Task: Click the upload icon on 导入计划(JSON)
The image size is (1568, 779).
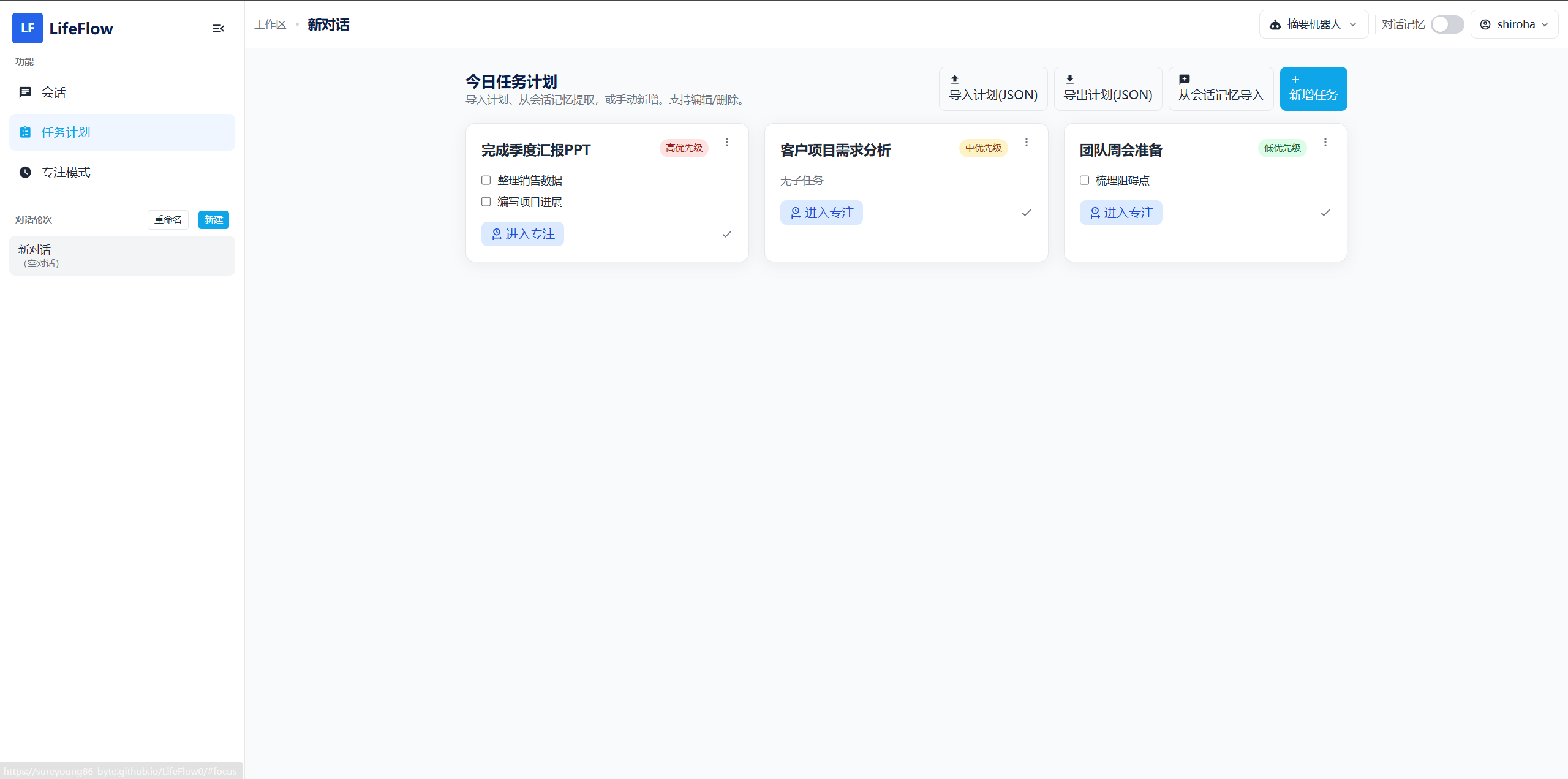Action: click(x=954, y=79)
